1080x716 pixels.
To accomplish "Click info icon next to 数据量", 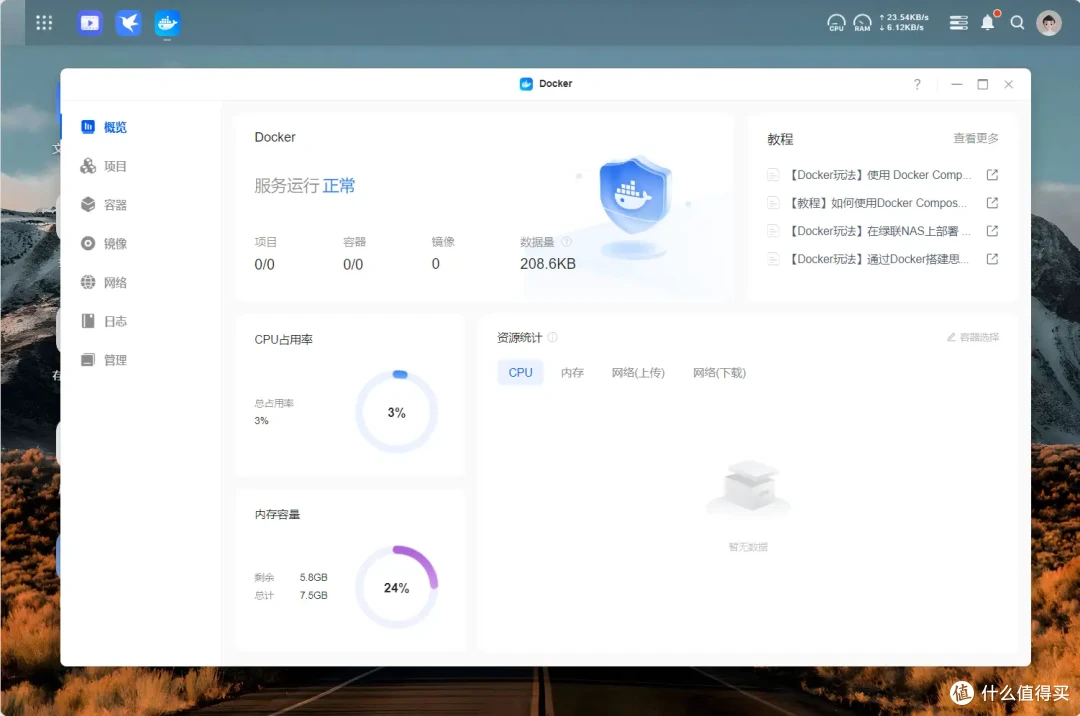I will 566,242.
